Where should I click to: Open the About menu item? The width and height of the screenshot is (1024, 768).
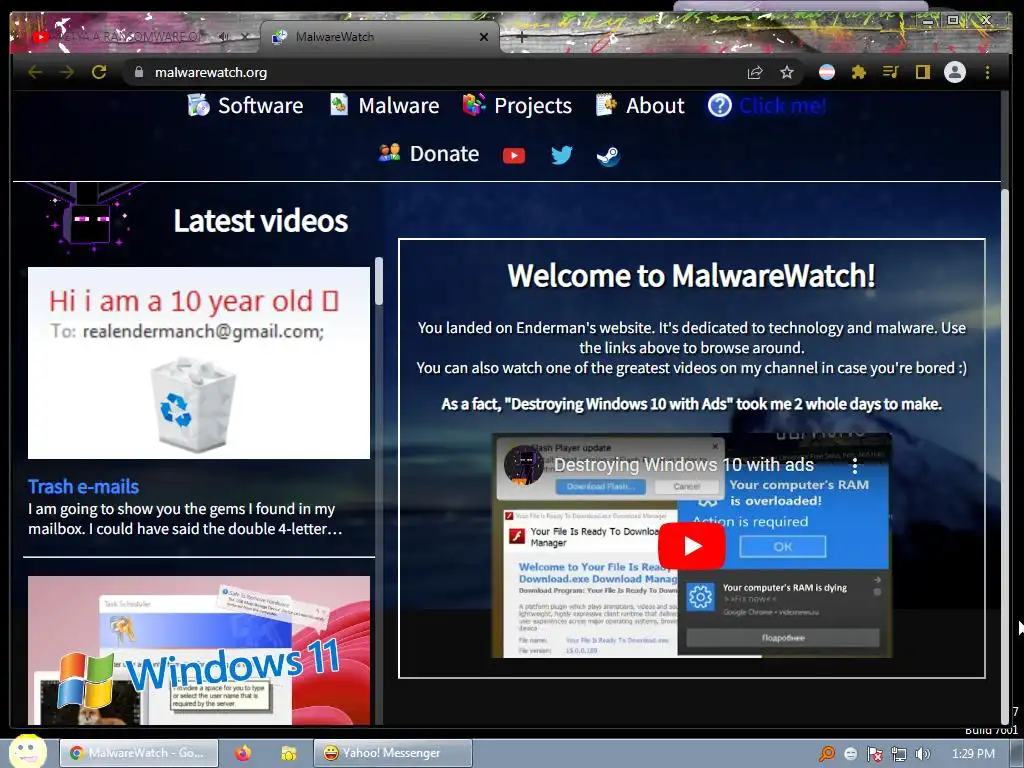tap(640, 106)
